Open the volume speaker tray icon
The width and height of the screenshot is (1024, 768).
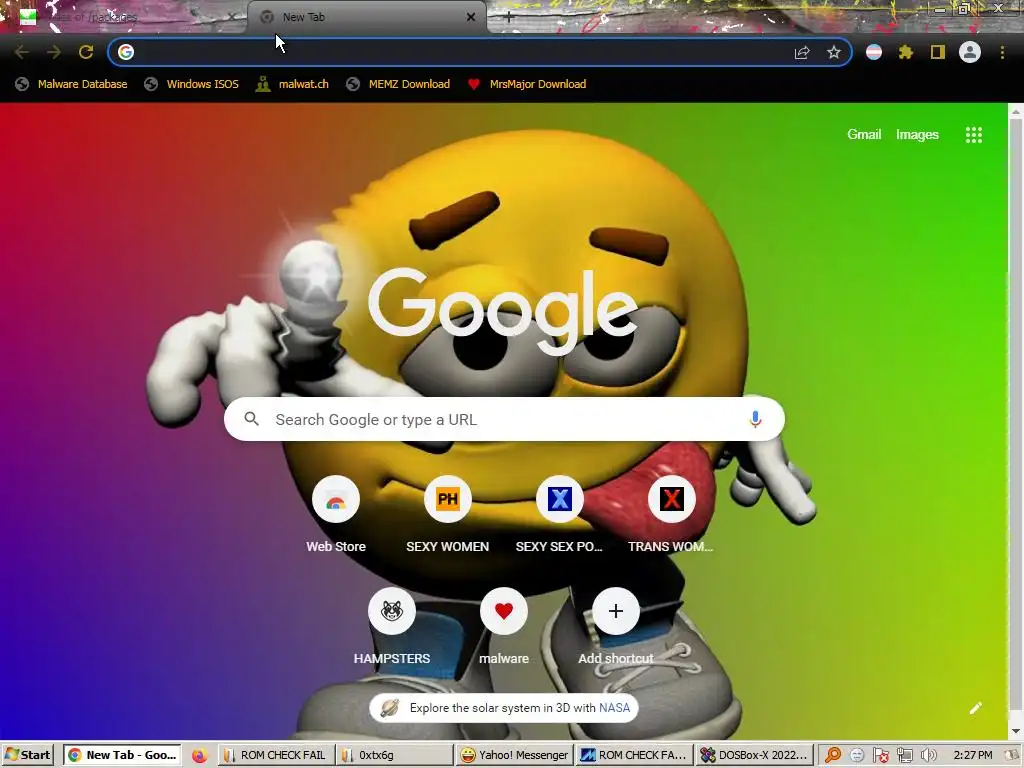click(928, 756)
